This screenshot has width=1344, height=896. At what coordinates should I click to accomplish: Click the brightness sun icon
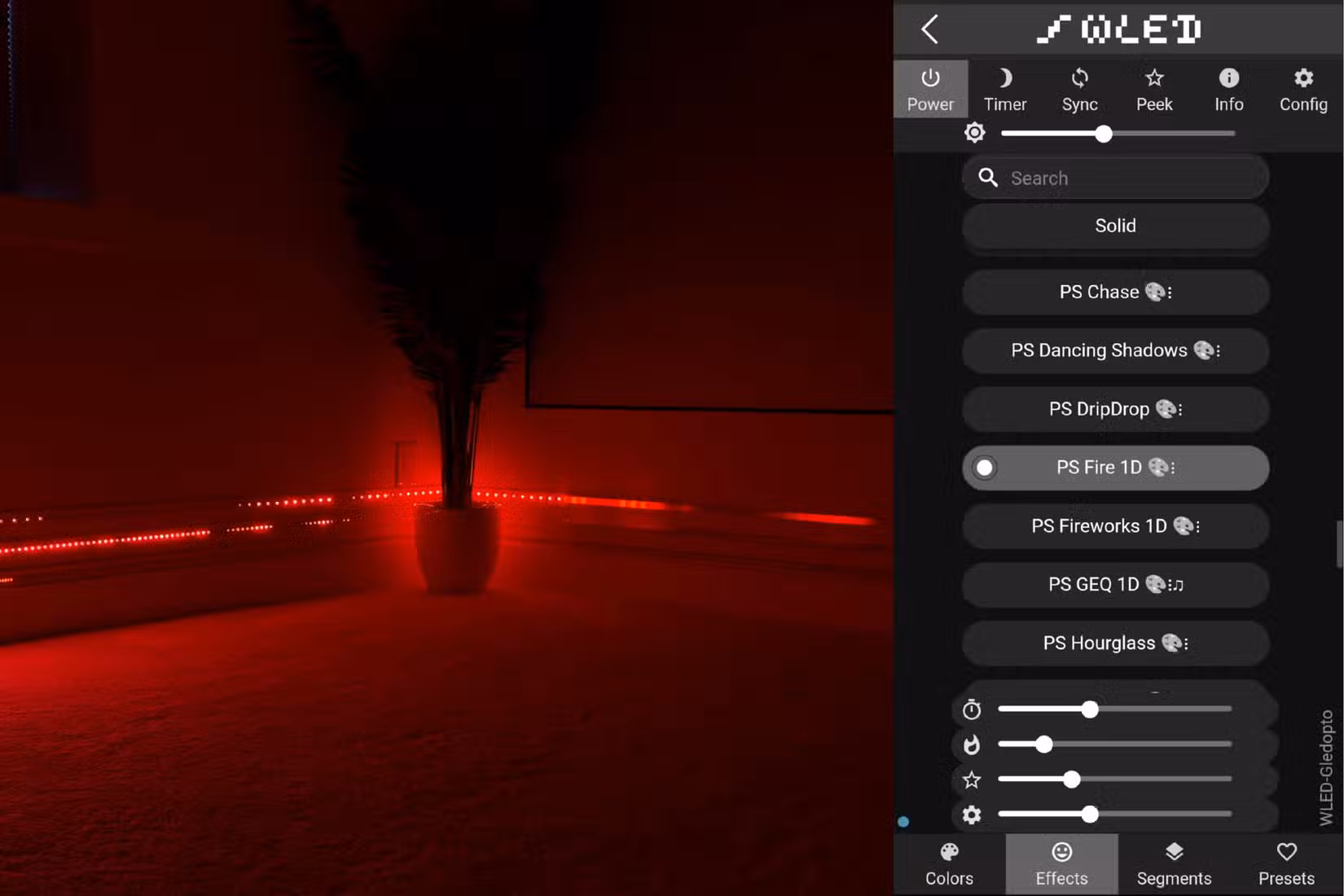[974, 133]
